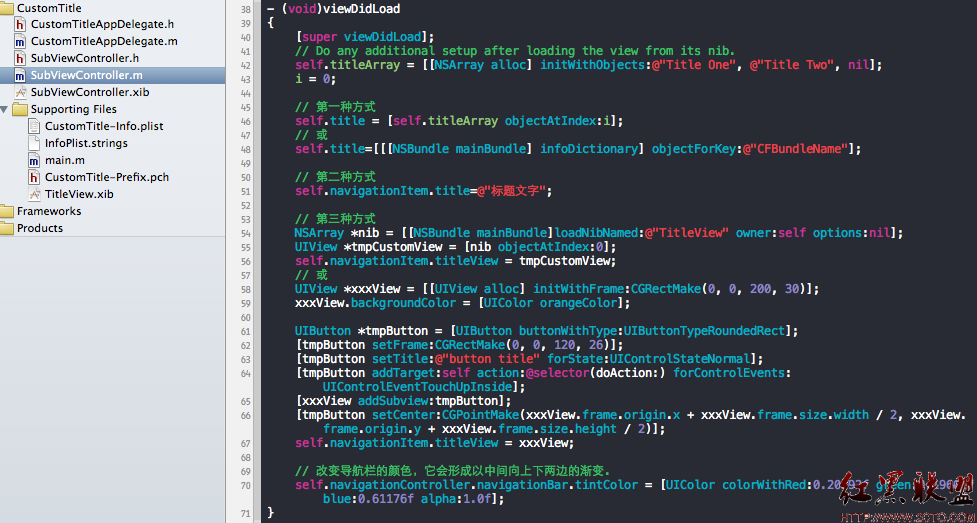Screen dimensions: 977x523
Task: Click the CustomTitle-Prefix.pch header icon
Action: pyautogui.click(x=35, y=177)
